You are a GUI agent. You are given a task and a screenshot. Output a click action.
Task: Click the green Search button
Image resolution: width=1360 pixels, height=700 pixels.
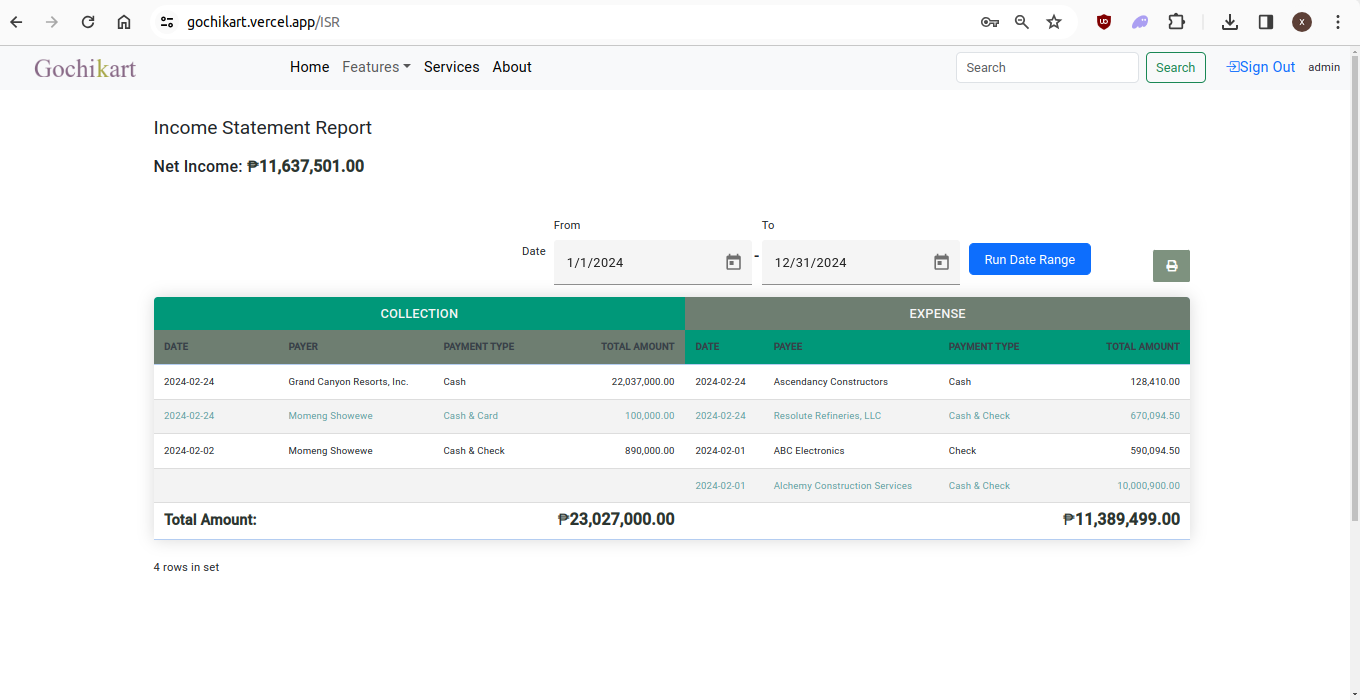tap(1175, 67)
